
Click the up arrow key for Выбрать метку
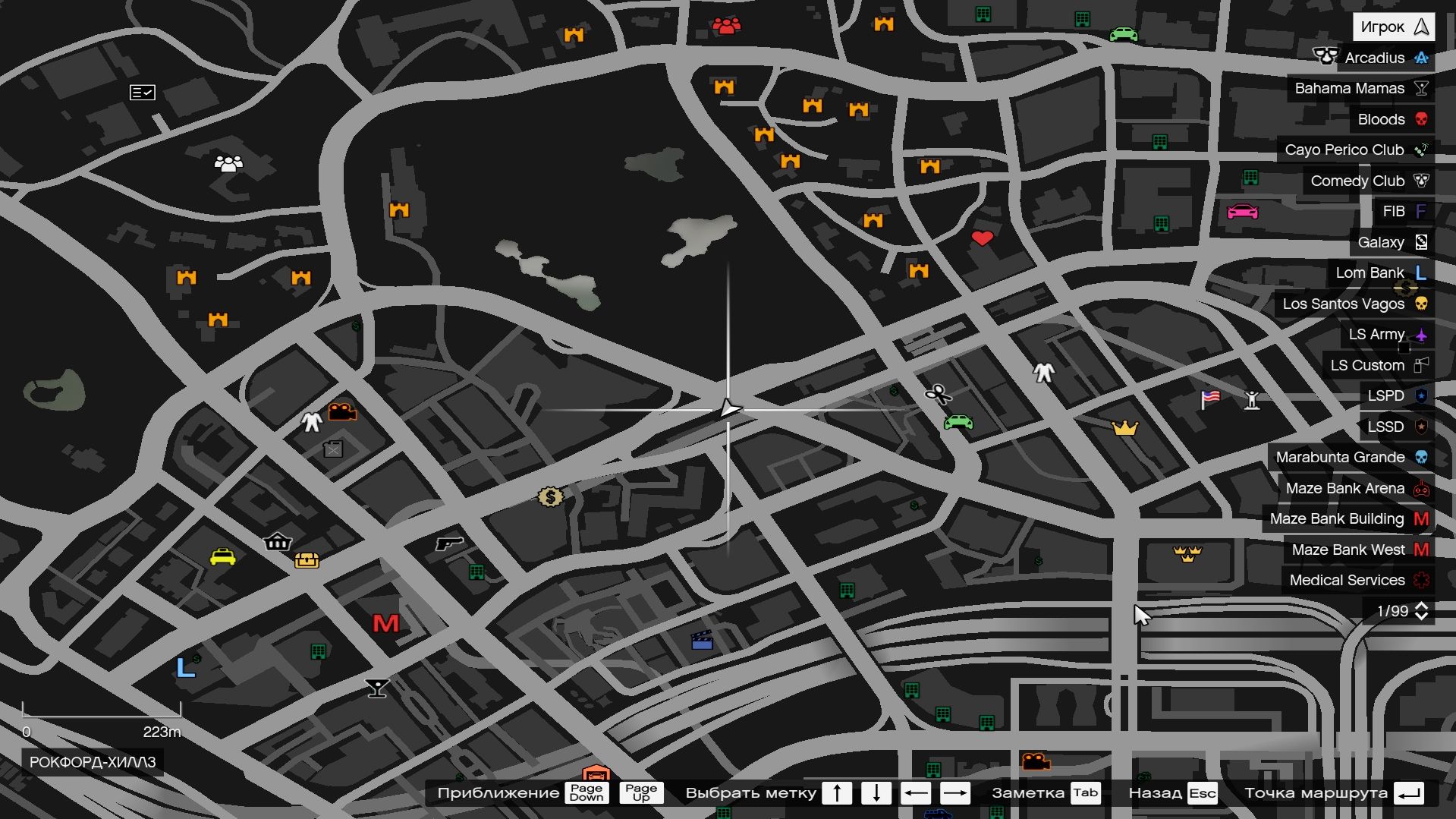coord(837,793)
